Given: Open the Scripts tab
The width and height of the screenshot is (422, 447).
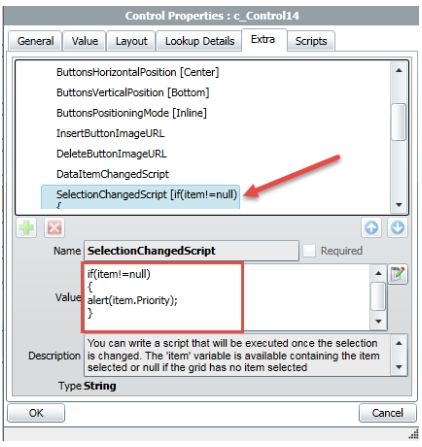Looking at the screenshot, I should [x=311, y=41].
